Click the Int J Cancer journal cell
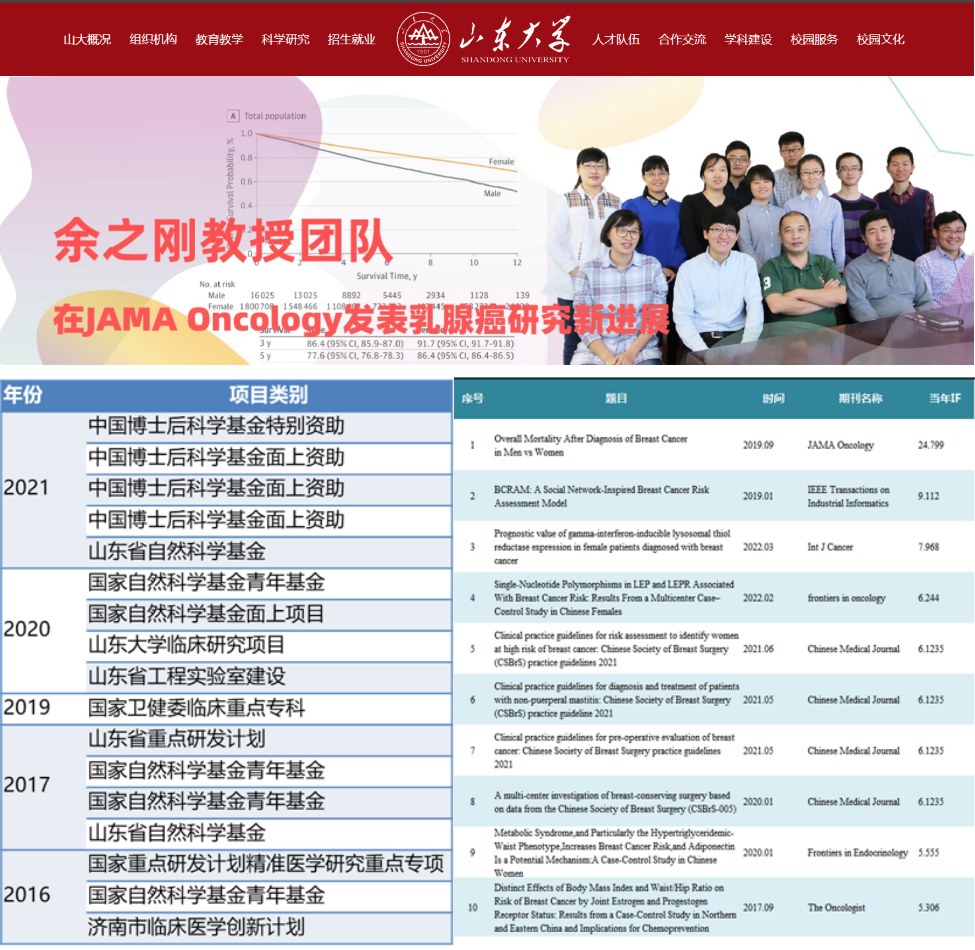This screenshot has height=950, width=975. click(830, 547)
